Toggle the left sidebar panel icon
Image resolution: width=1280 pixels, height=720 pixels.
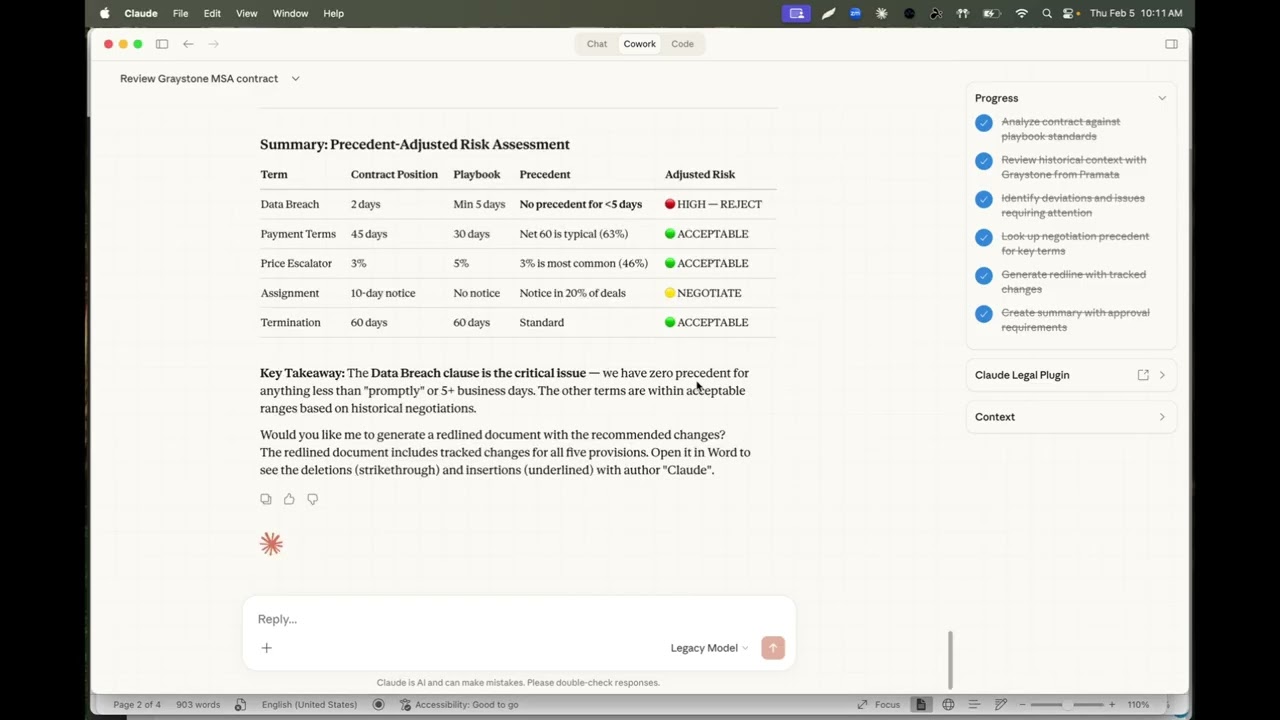pyautogui.click(x=162, y=44)
